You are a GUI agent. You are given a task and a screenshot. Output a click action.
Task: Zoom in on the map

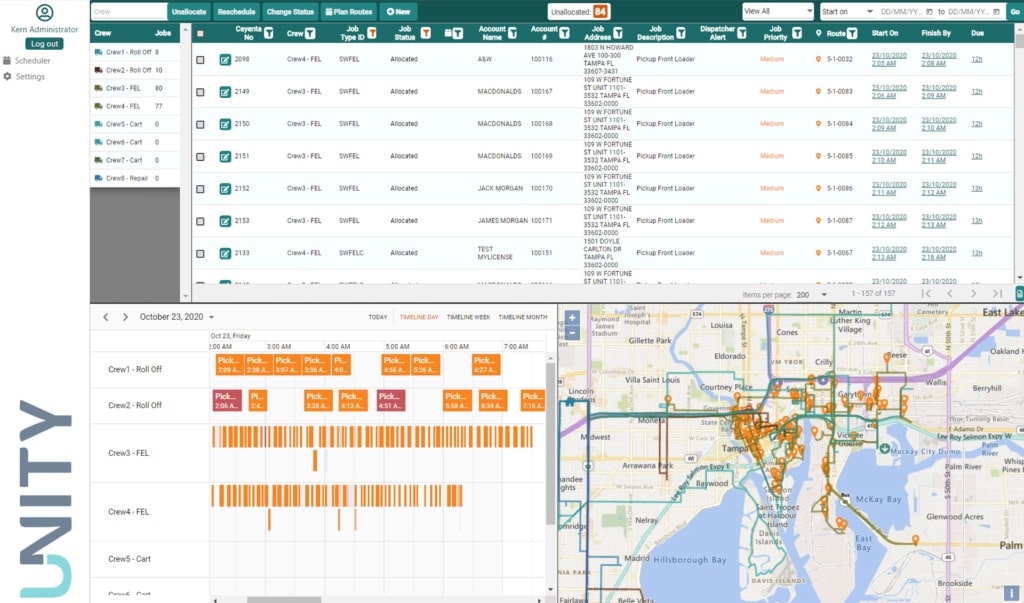pyautogui.click(x=572, y=318)
